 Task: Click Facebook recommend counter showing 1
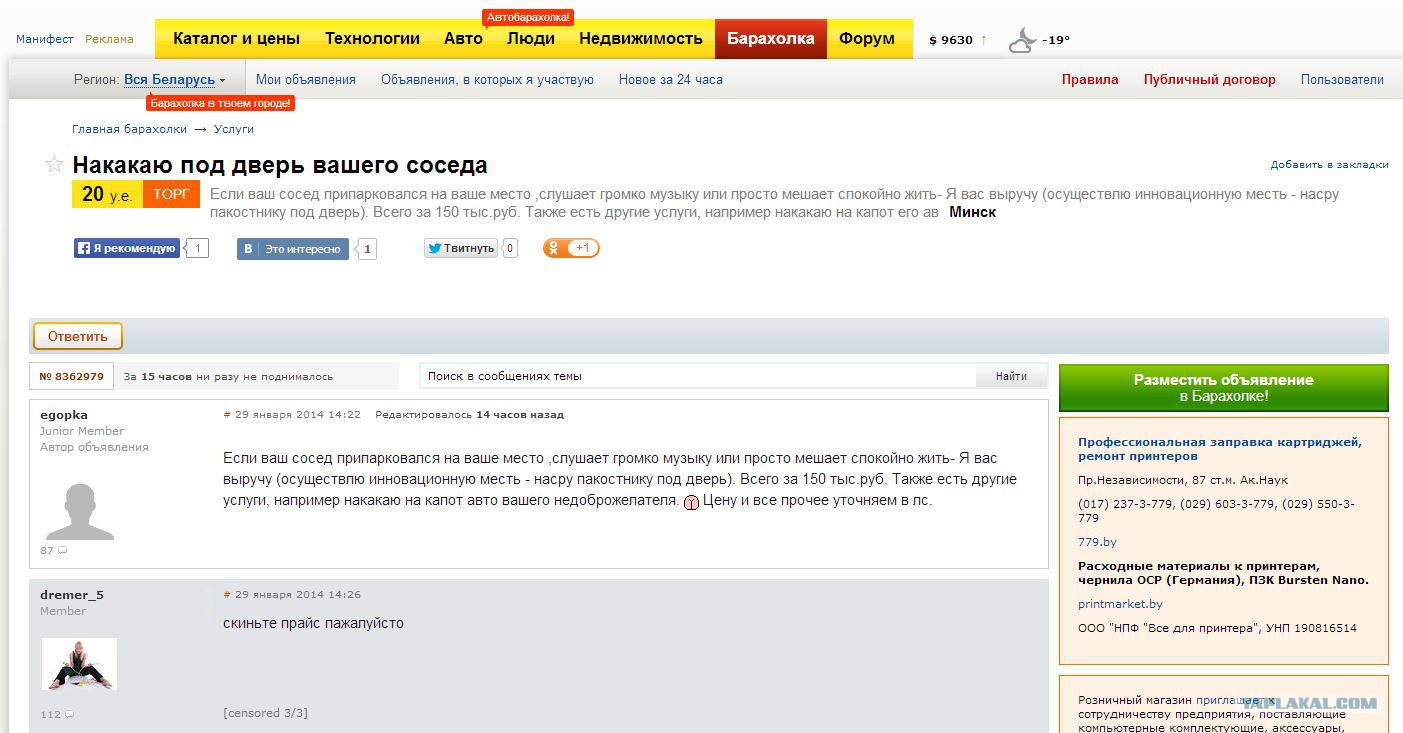[198, 248]
